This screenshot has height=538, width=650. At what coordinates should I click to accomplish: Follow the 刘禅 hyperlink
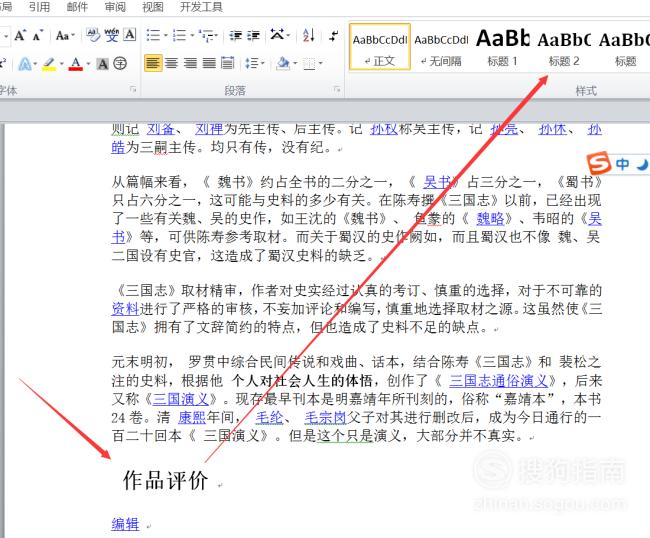tap(209, 129)
